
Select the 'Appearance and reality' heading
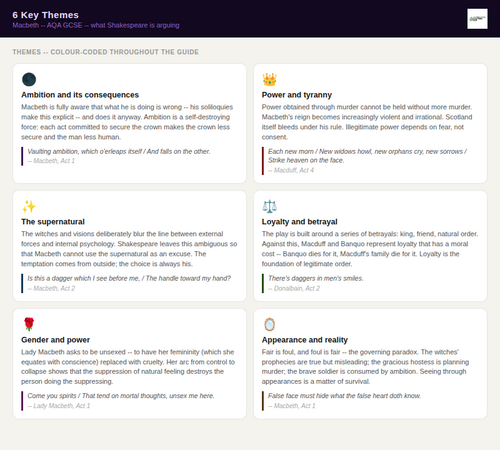click(305, 340)
